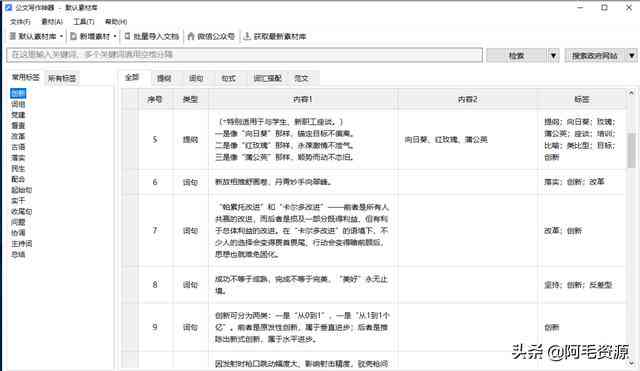Select the 改革 tag in left list
640x371 pixels.
tap(18, 136)
